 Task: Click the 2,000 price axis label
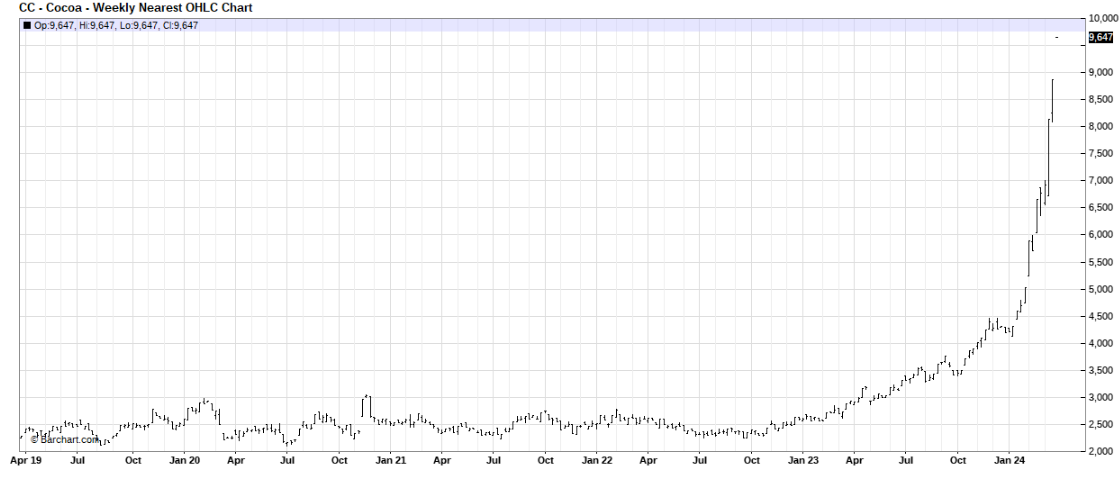point(1103,451)
